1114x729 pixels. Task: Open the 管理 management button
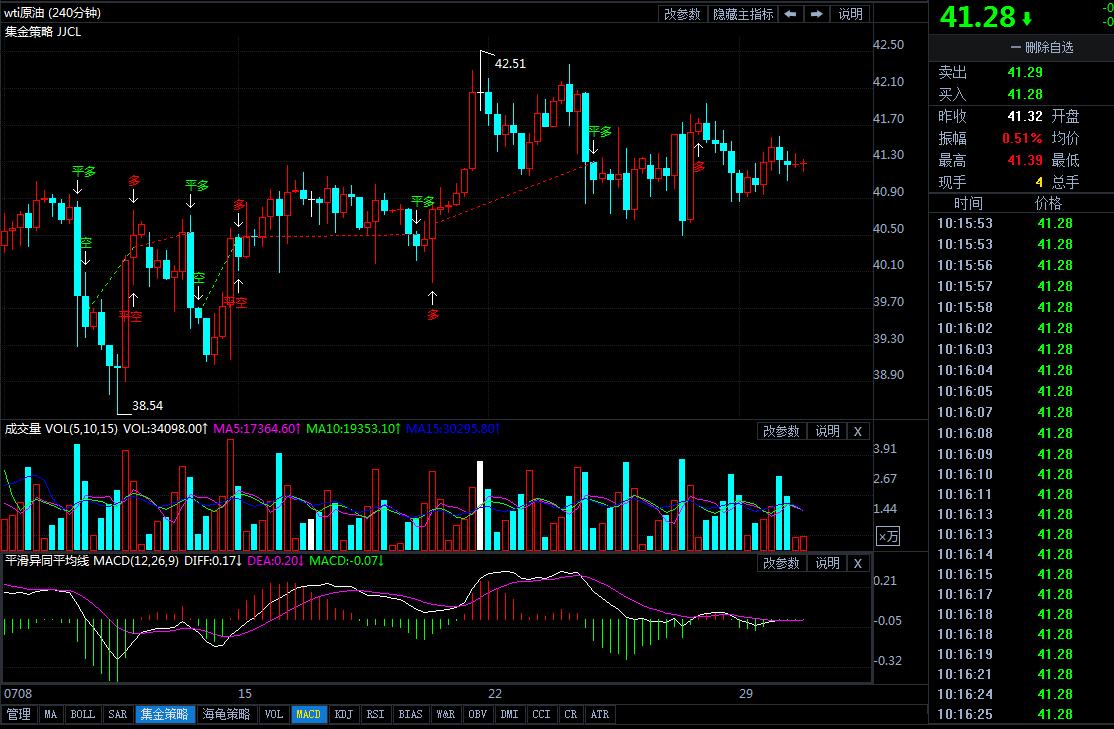click(19, 715)
